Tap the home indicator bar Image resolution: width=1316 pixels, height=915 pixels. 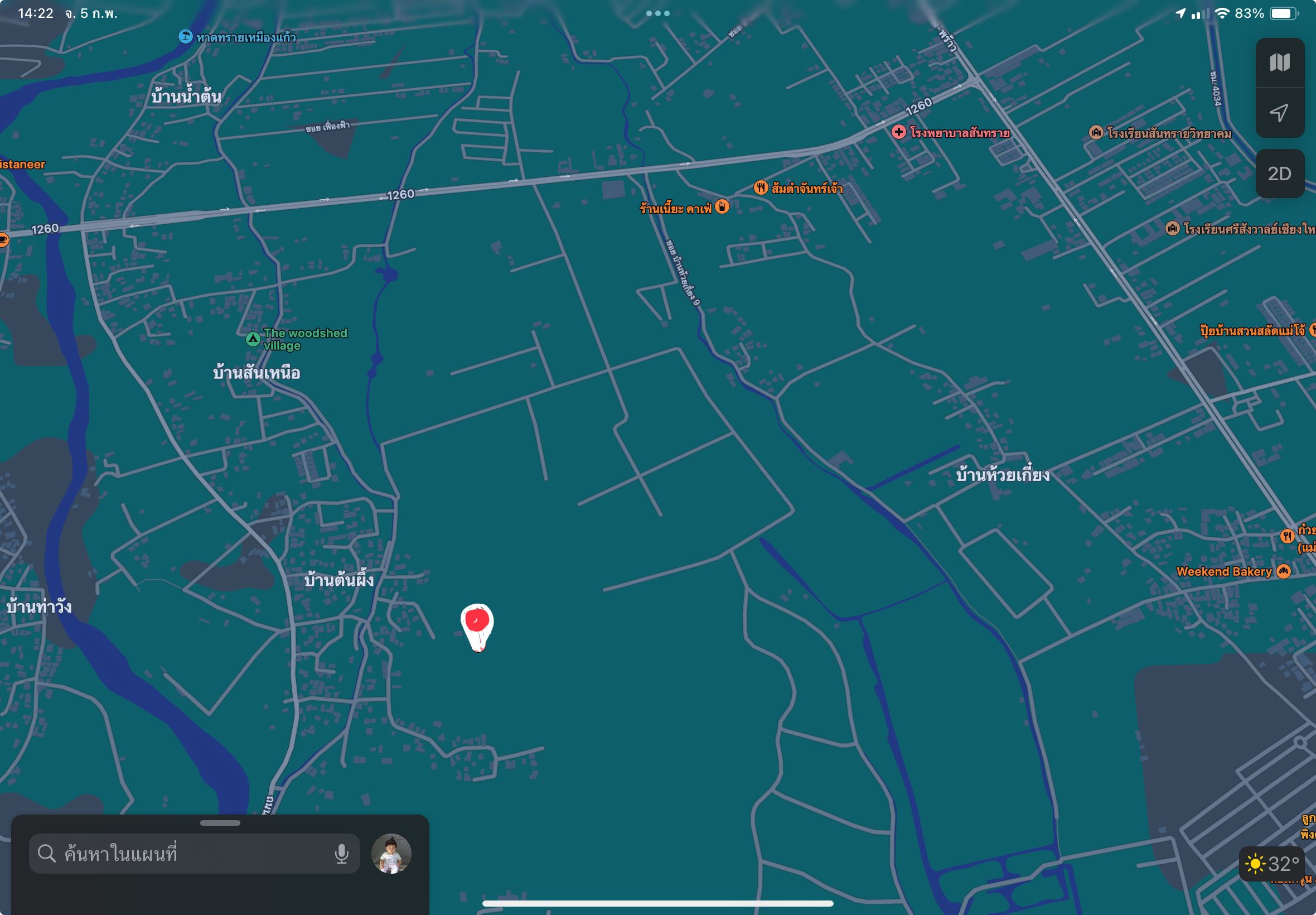coord(657,903)
